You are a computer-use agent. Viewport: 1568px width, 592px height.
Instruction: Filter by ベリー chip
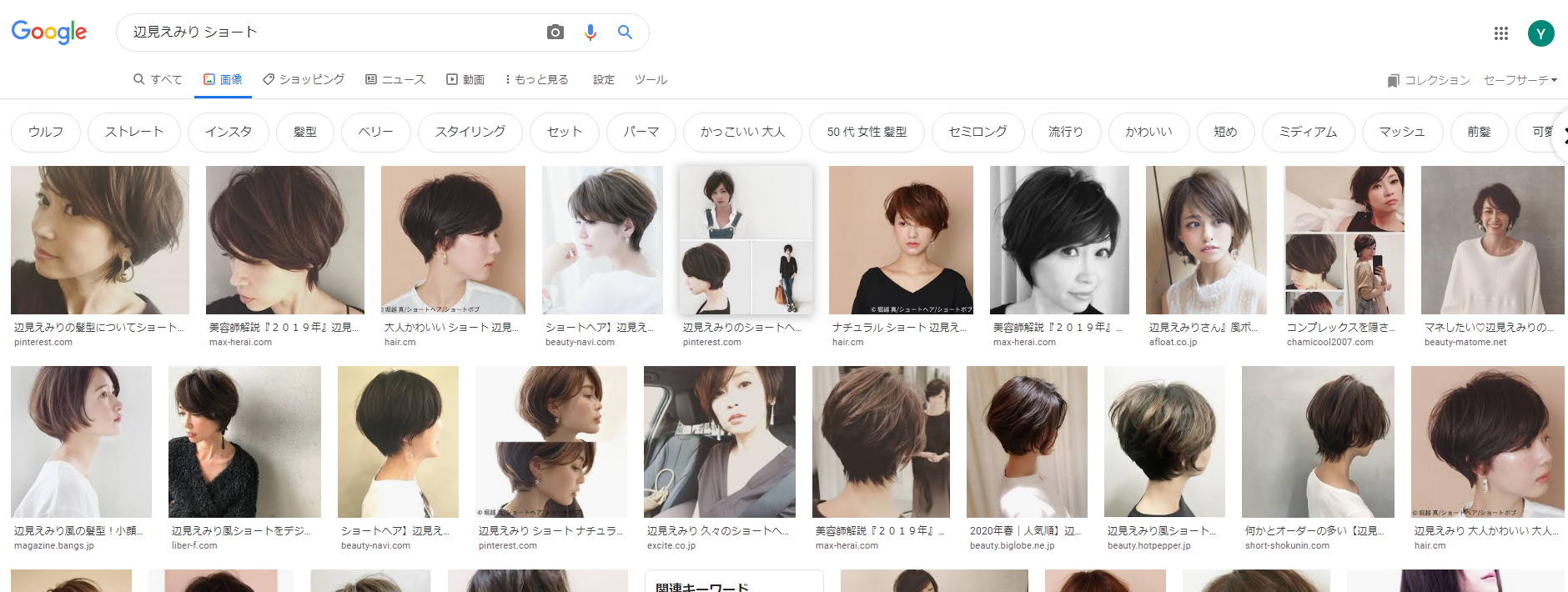point(376,133)
